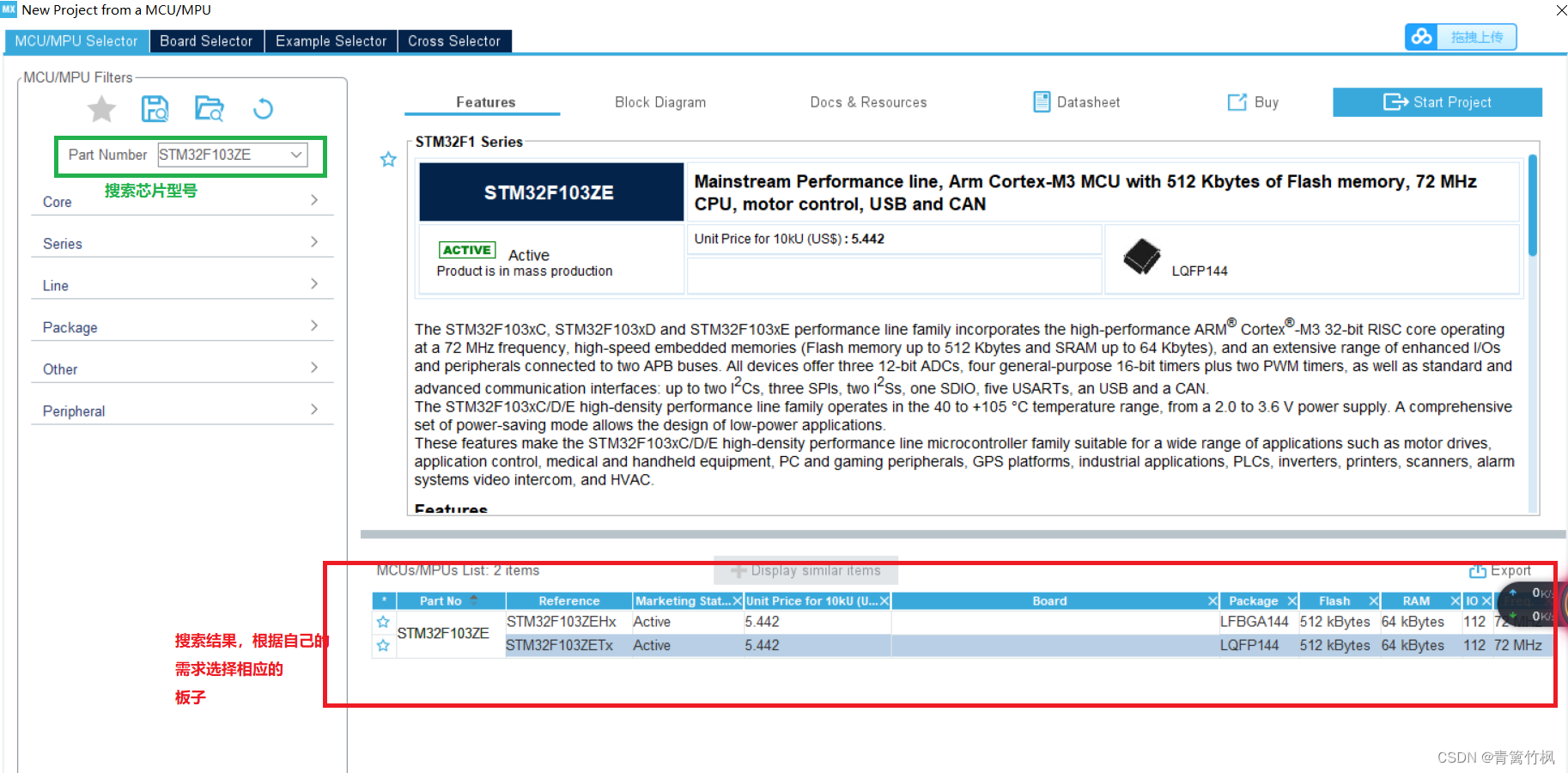Toggle favorite star on STM32F103ZEHx row
The height and width of the screenshot is (773, 1568).
pyautogui.click(x=383, y=622)
